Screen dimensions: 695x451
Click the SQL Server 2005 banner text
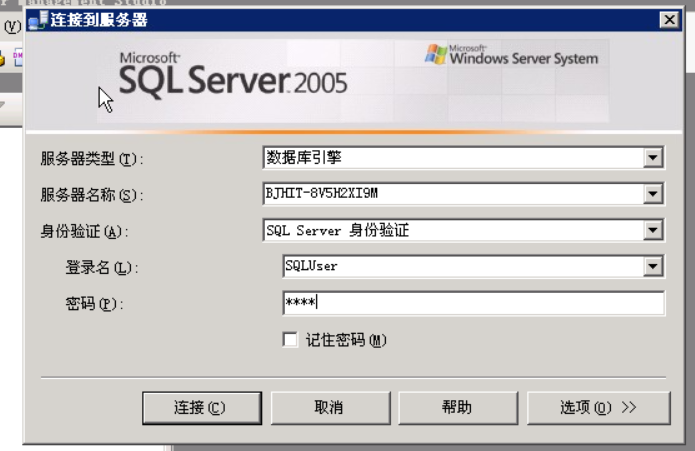click(233, 76)
